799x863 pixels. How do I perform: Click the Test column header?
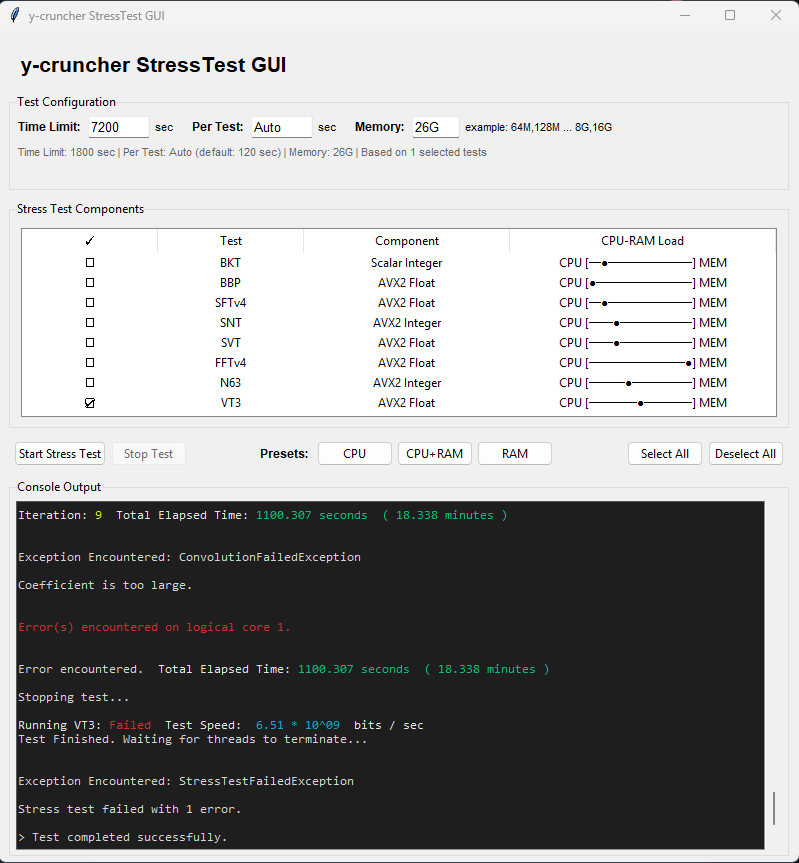[231, 241]
